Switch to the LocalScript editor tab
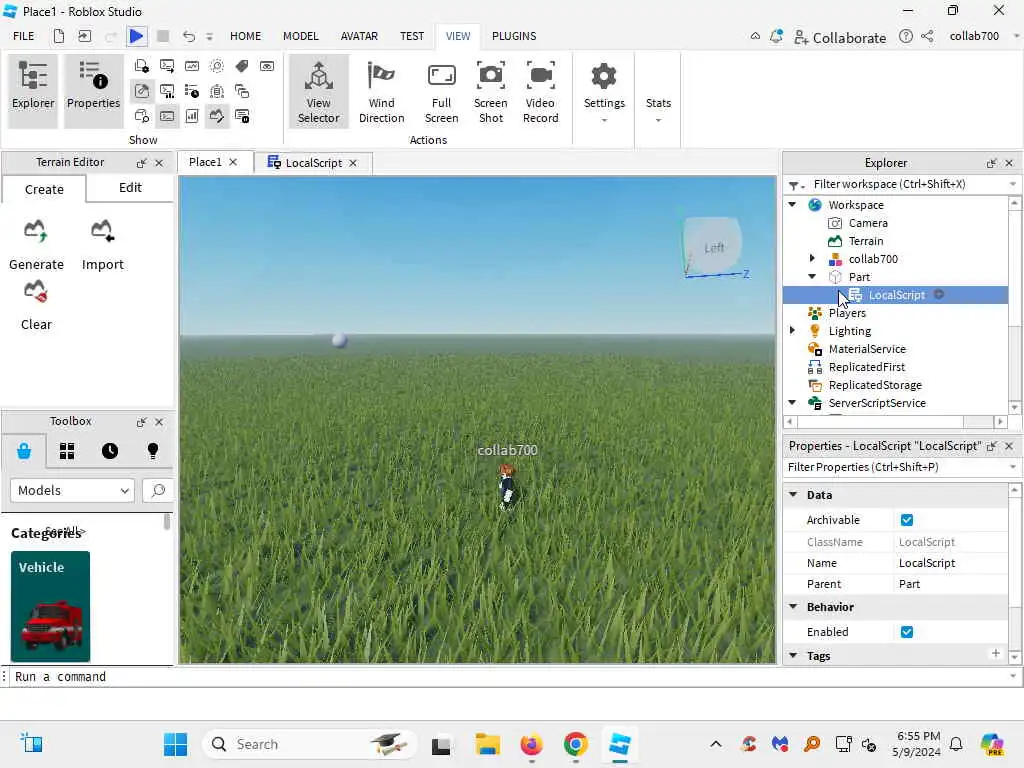 point(313,163)
